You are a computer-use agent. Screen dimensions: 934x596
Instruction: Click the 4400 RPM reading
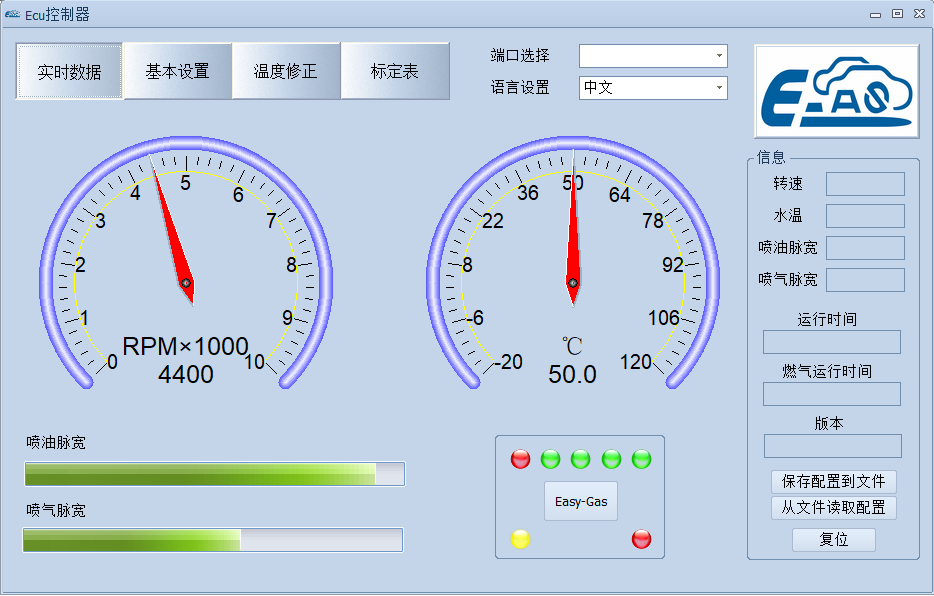tap(186, 375)
